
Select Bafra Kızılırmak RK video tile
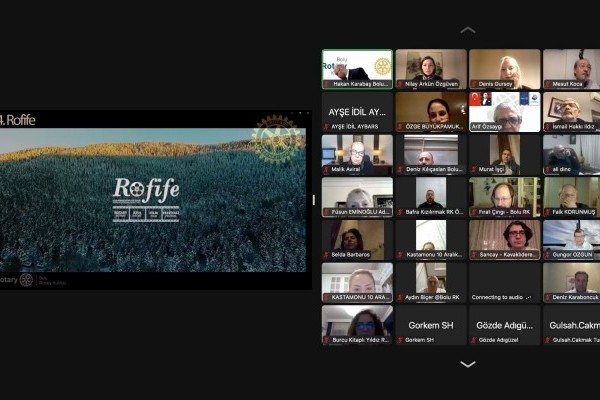pyautogui.click(x=431, y=197)
